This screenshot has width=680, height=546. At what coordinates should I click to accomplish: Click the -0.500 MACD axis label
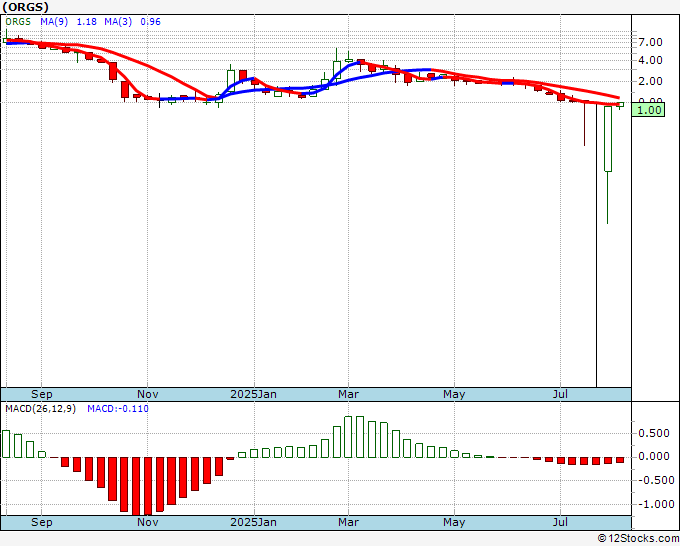[654, 481]
